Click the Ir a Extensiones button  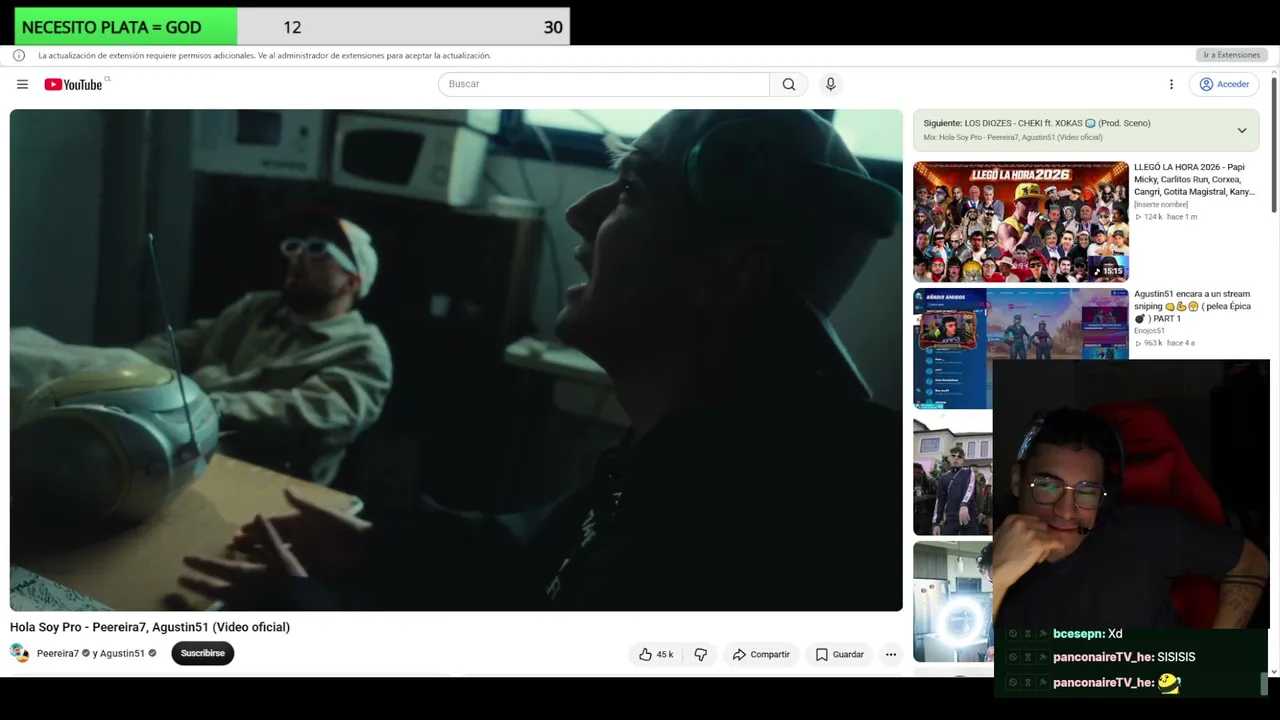tap(1231, 55)
